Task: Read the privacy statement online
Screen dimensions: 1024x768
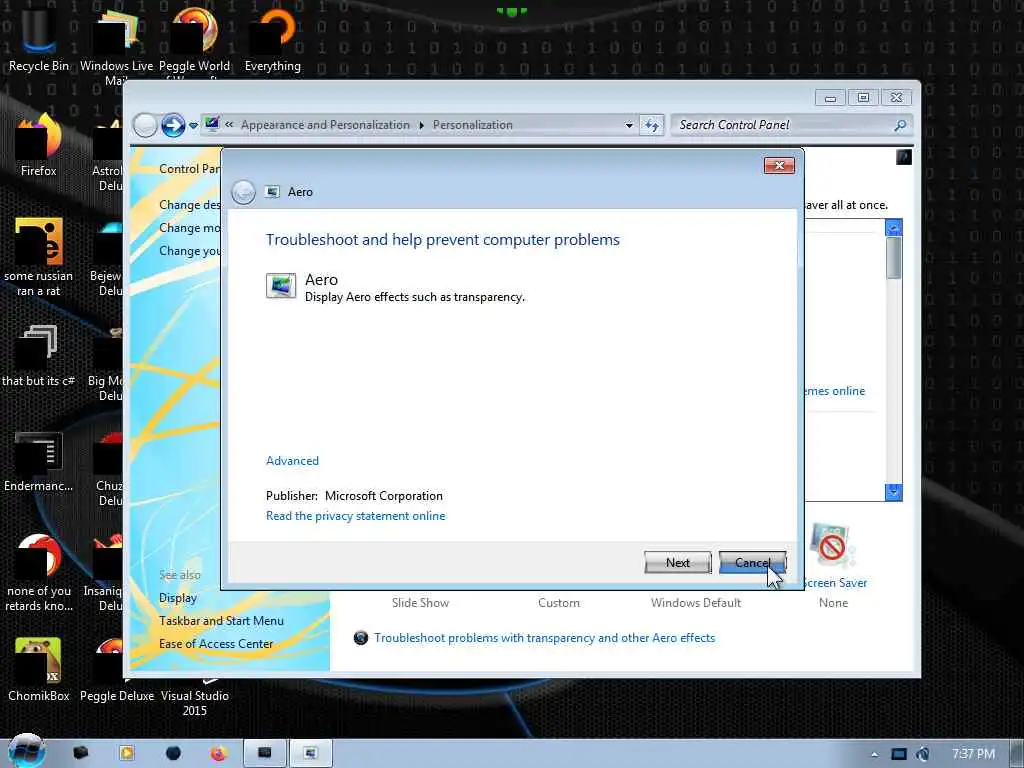Action: click(x=355, y=516)
